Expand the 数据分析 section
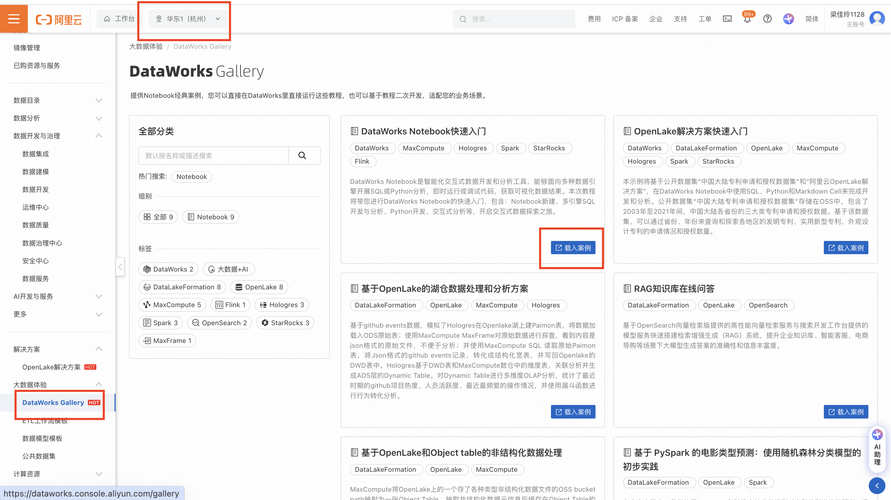The width and height of the screenshot is (891, 500). 57,118
